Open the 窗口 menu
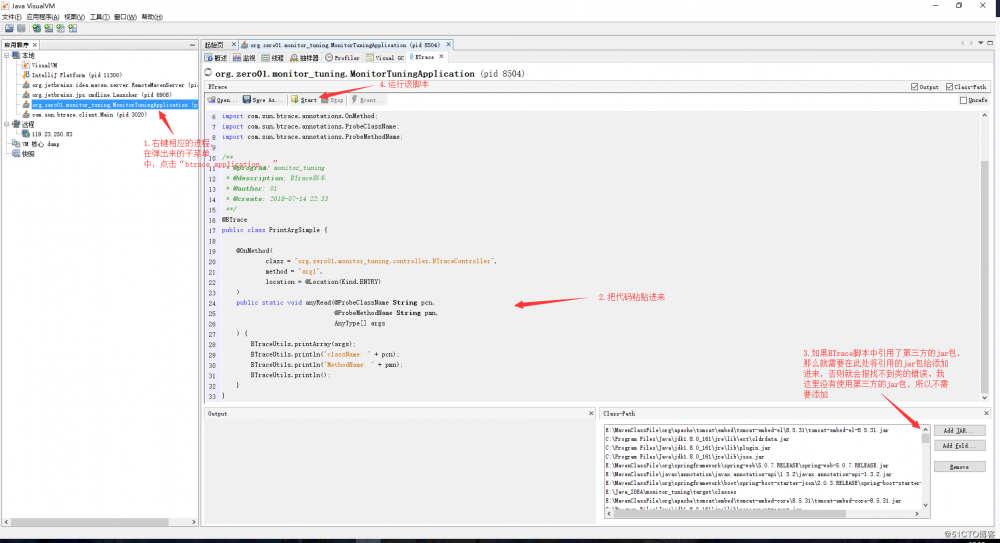The width and height of the screenshot is (1000, 543). coord(125,17)
